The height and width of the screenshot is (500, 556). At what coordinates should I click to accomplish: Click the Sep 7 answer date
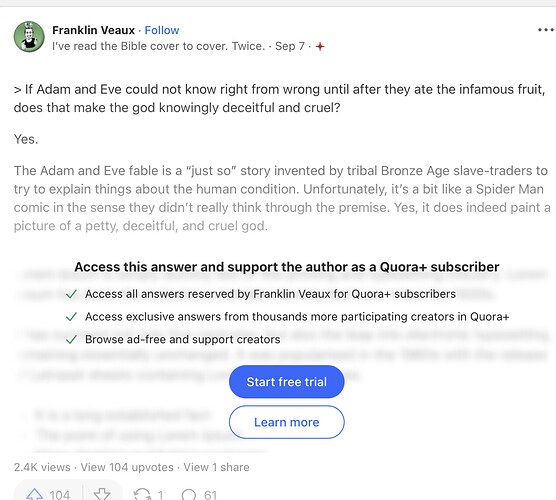pyautogui.click(x=290, y=46)
